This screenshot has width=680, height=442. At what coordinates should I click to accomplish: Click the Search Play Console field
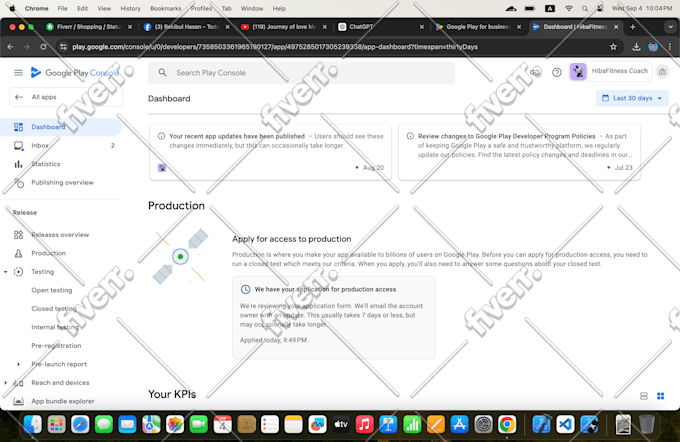point(301,72)
